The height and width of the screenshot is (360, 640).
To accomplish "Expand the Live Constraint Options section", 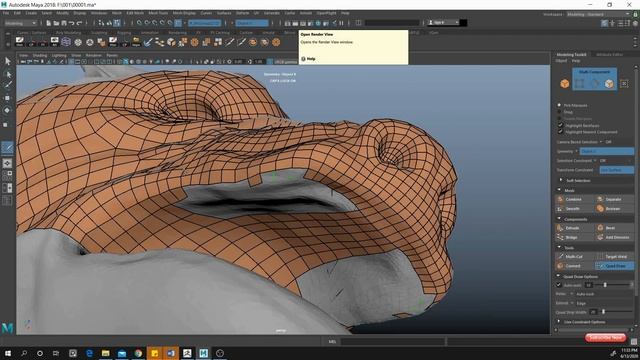I will click(559, 322).
